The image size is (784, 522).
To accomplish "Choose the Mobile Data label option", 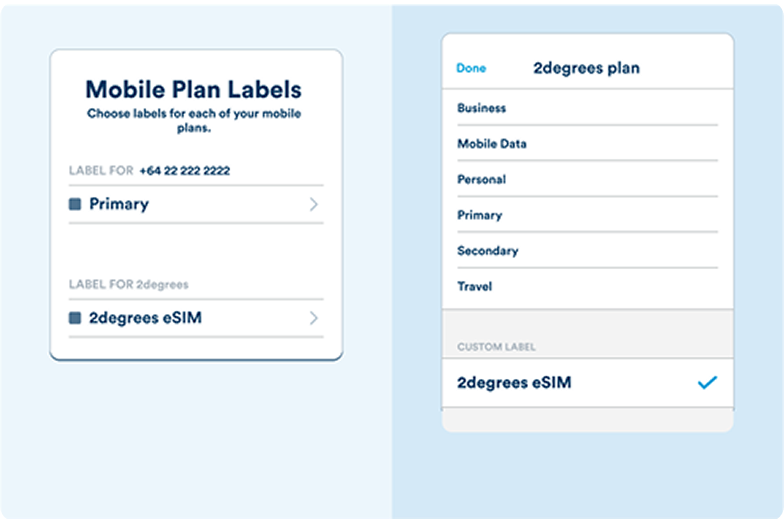I will (x=492, y=144).
